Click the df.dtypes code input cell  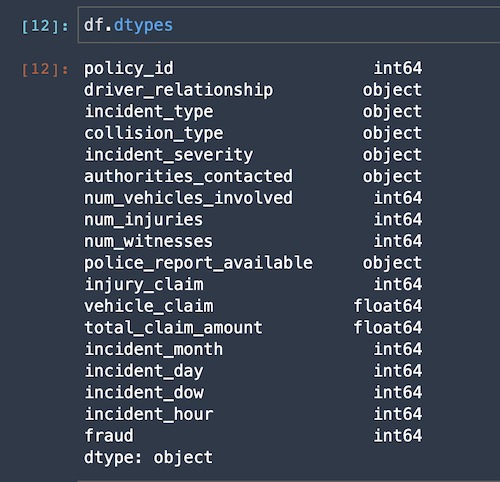click(289, 25)
